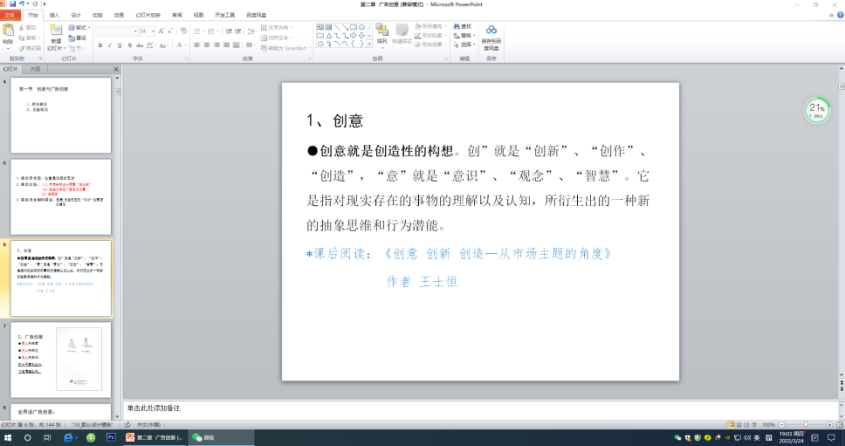The height and width of the screenshot is (446, 845).
Task: Select the slide 5 thumbnail
Action: (x=60, y=193)
